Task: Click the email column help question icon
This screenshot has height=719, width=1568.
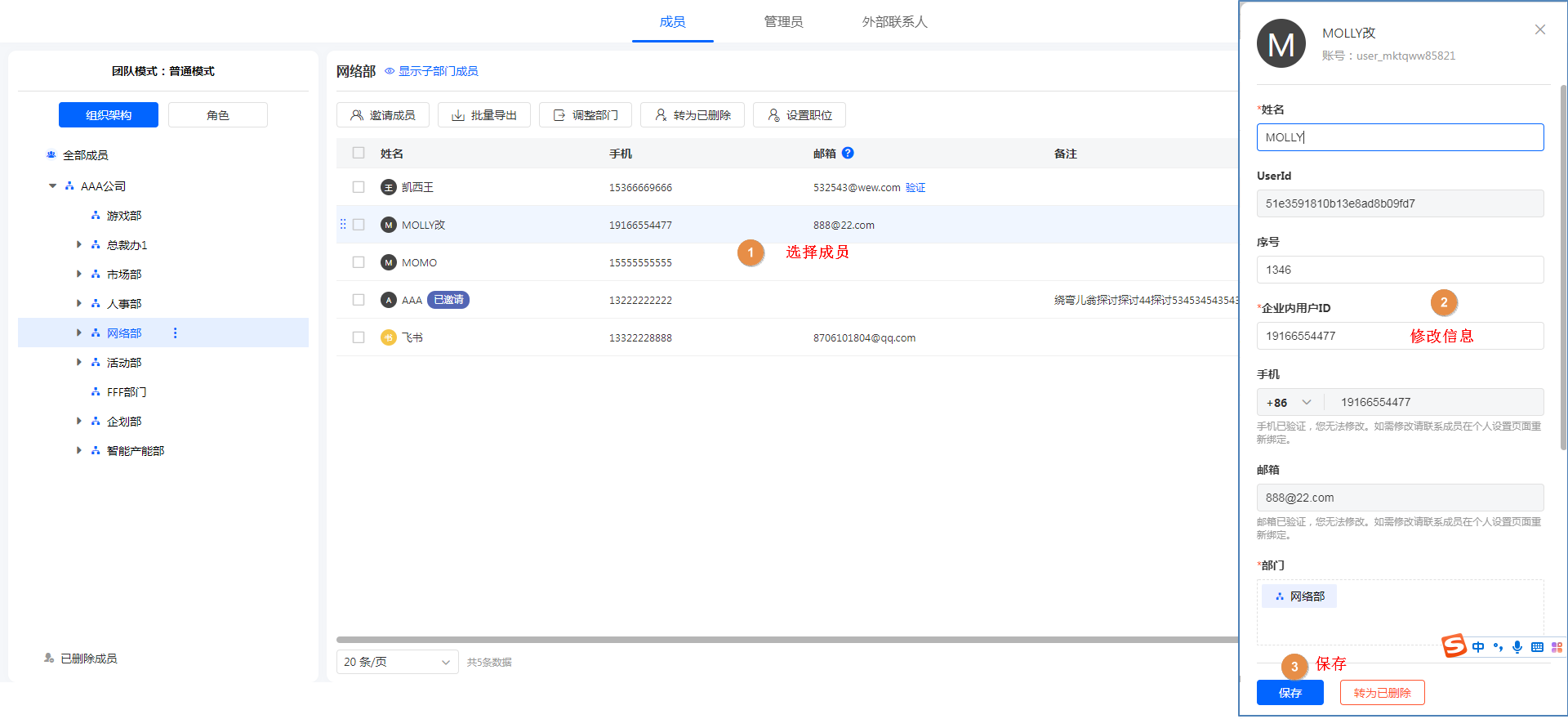Action: 848,153
